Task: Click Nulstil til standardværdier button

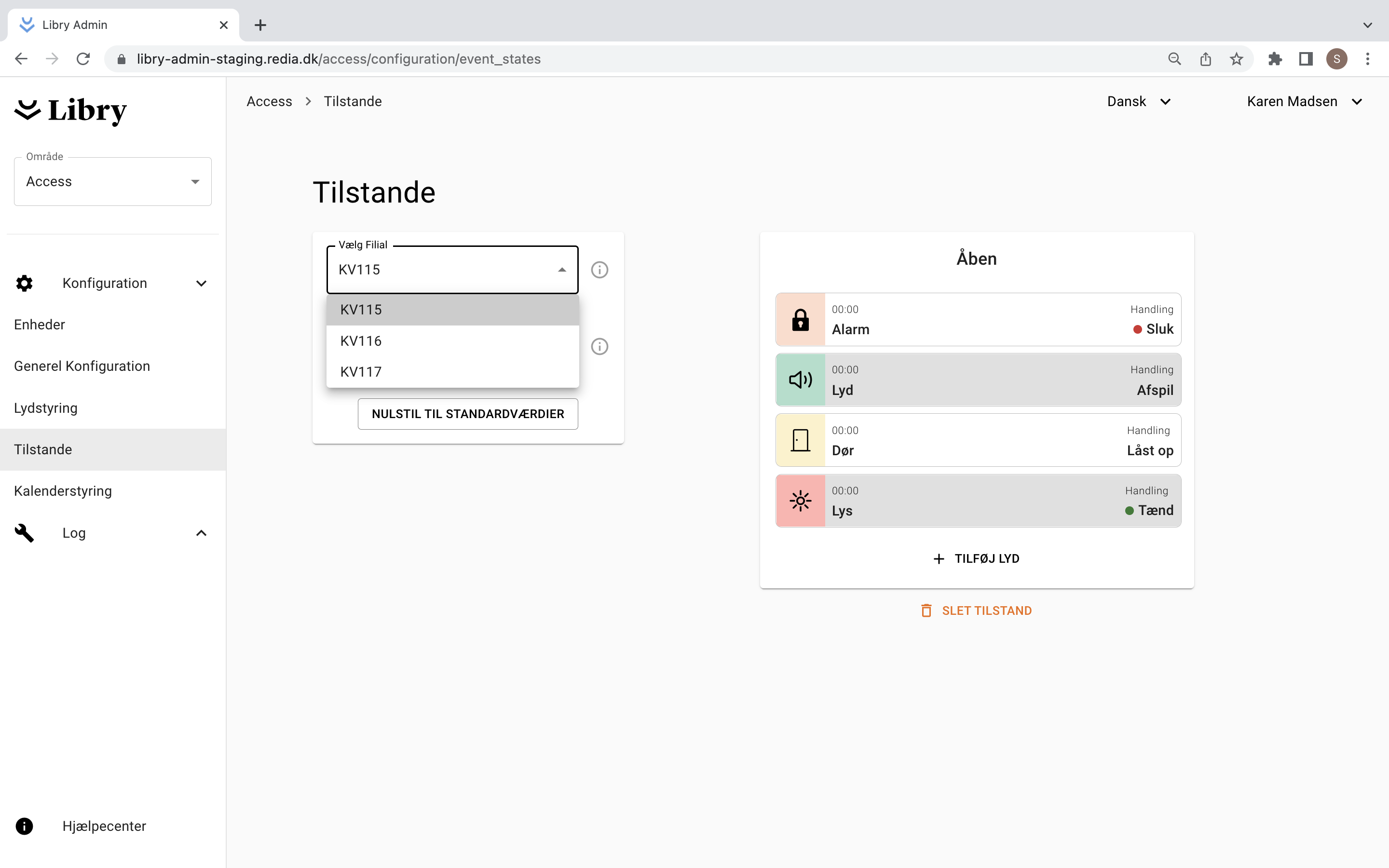Action: tap(468, 414)
